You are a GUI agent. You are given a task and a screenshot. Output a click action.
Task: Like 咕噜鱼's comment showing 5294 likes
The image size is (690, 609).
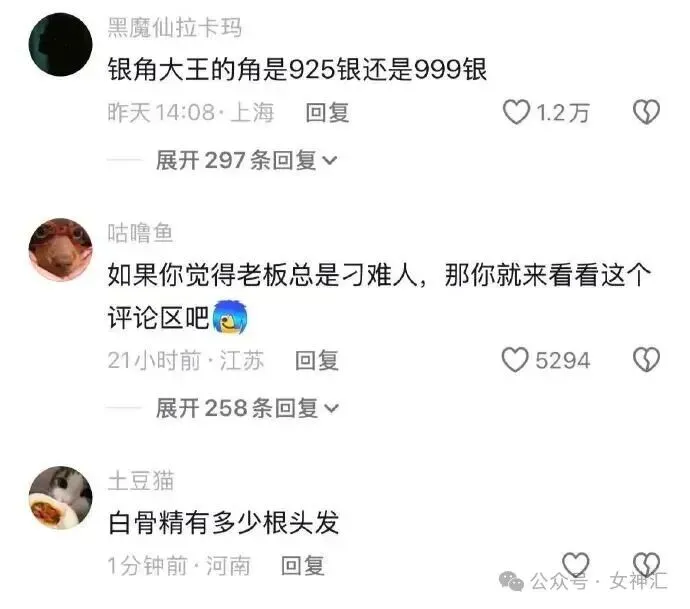[x=515, y=360]
